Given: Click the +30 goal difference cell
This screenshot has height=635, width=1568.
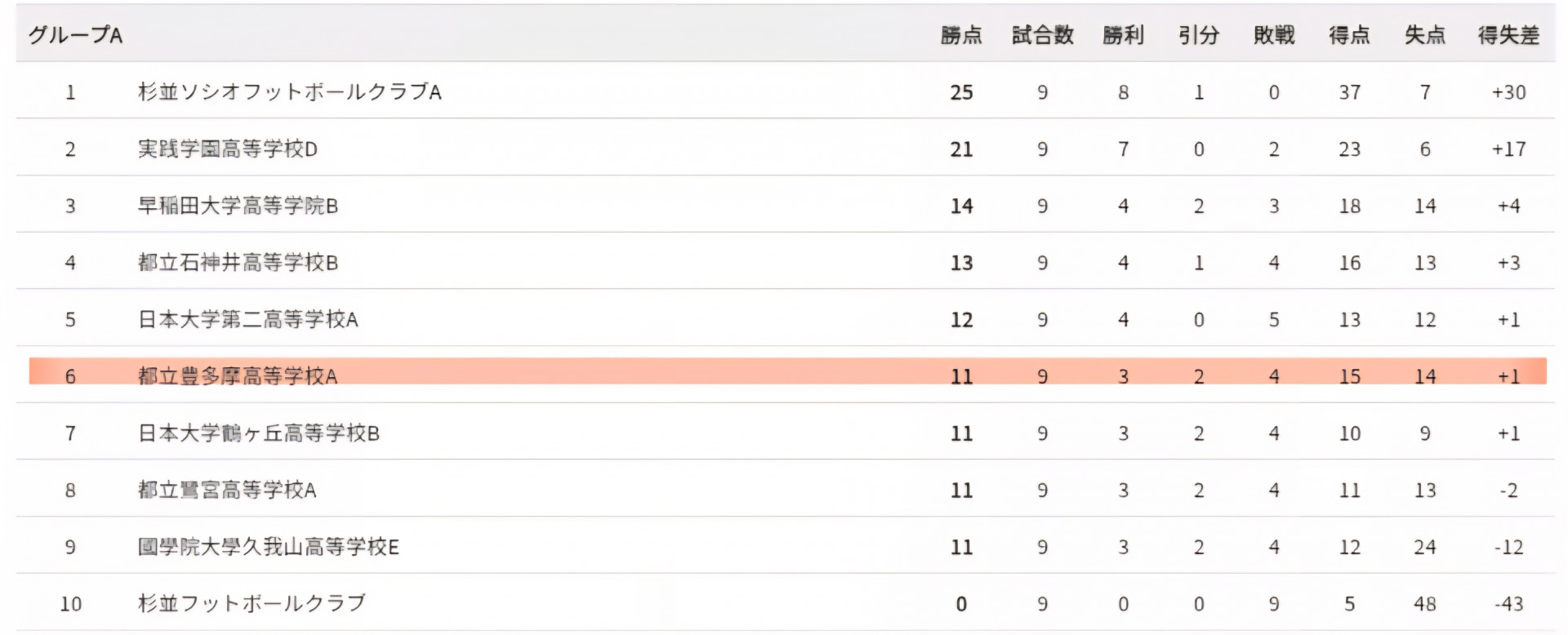Looking at the screenshot, I should pyautogui.click(x=1508, y=92).
